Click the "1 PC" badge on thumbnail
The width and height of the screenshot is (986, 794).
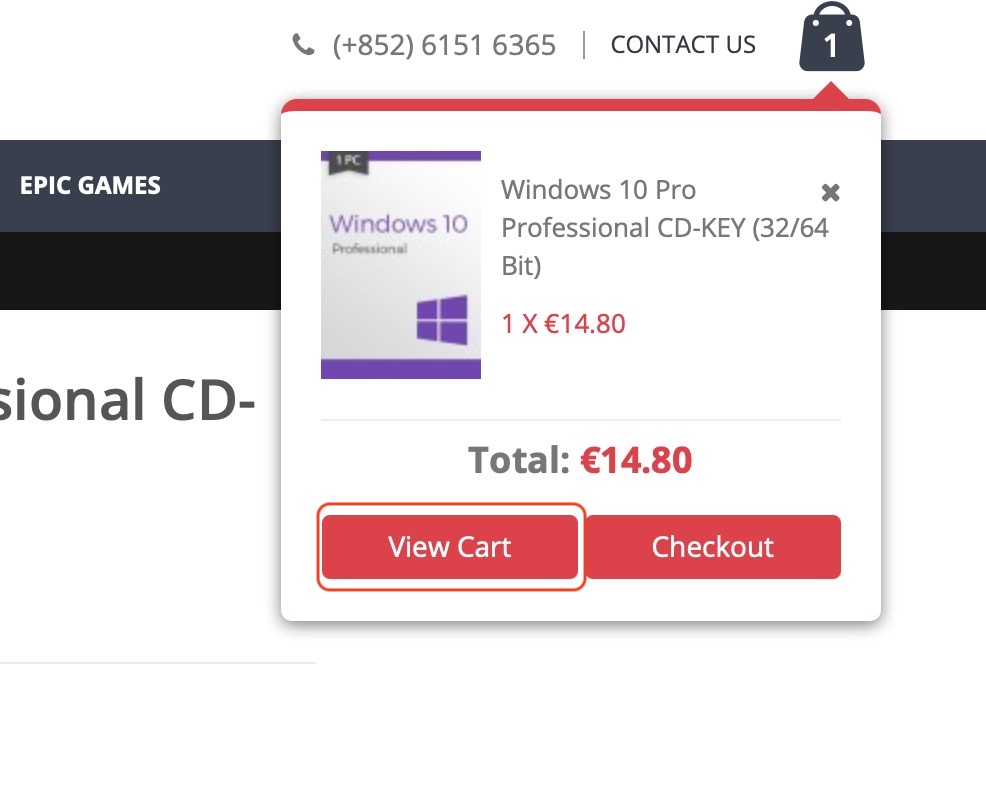[349, 160]
